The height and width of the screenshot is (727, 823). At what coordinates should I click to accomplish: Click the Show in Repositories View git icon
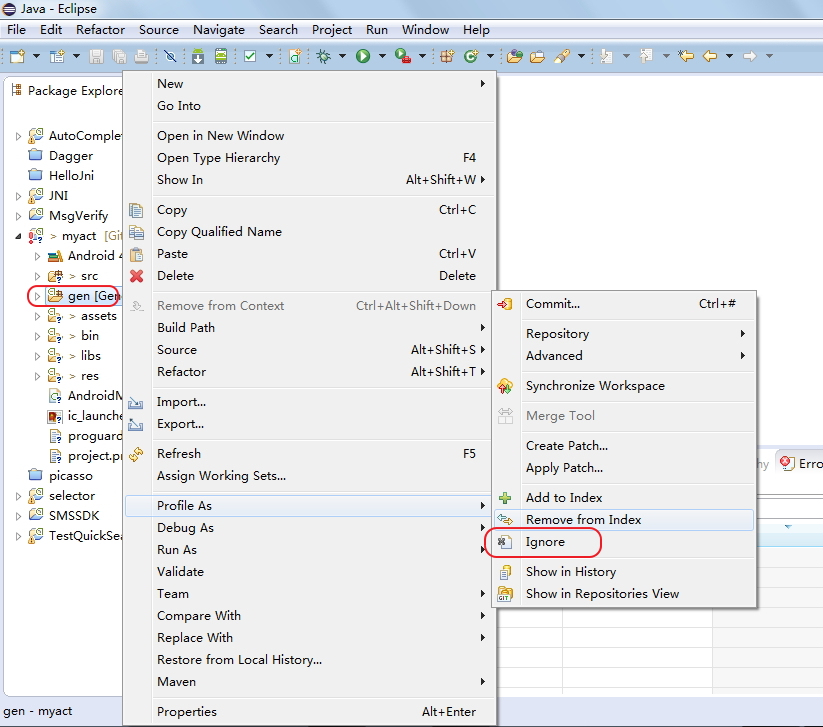[505, 594]
